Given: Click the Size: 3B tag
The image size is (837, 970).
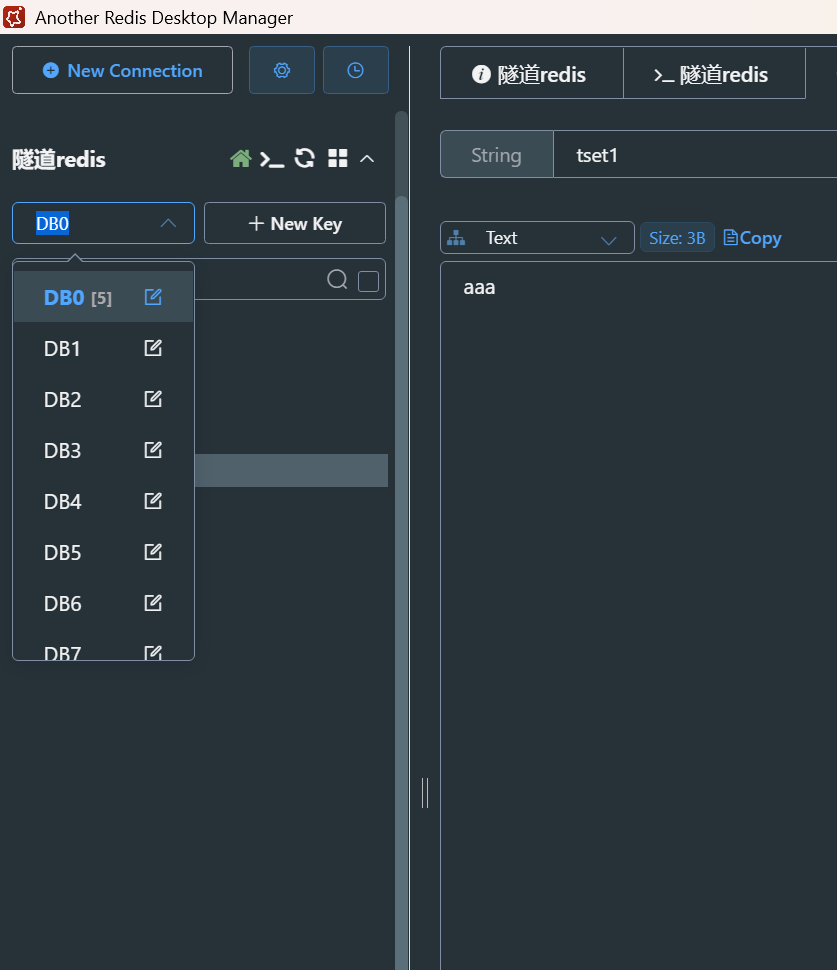Looking at the screenshot, I should tap(677, 238).
